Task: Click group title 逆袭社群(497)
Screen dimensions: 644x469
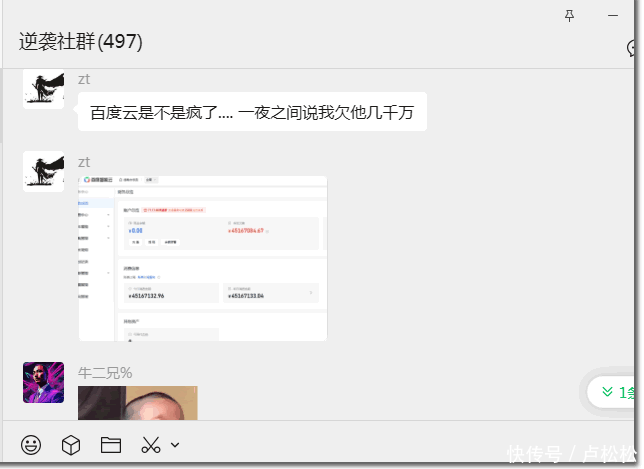Action: [x=81, y=42]
